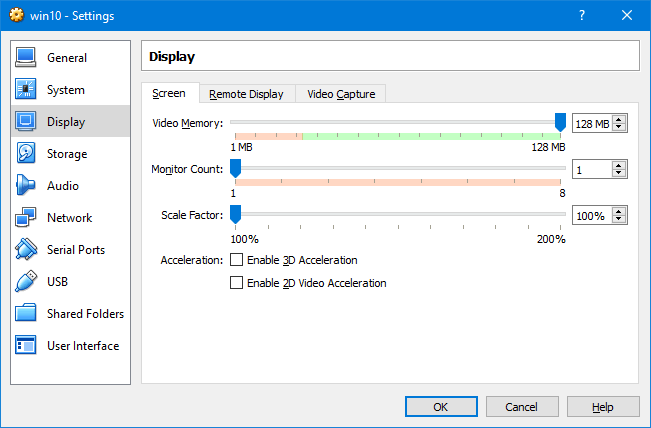Enable 2D Video Acceleration checkbox
The image size is (651, 428).
click(237, 283)
